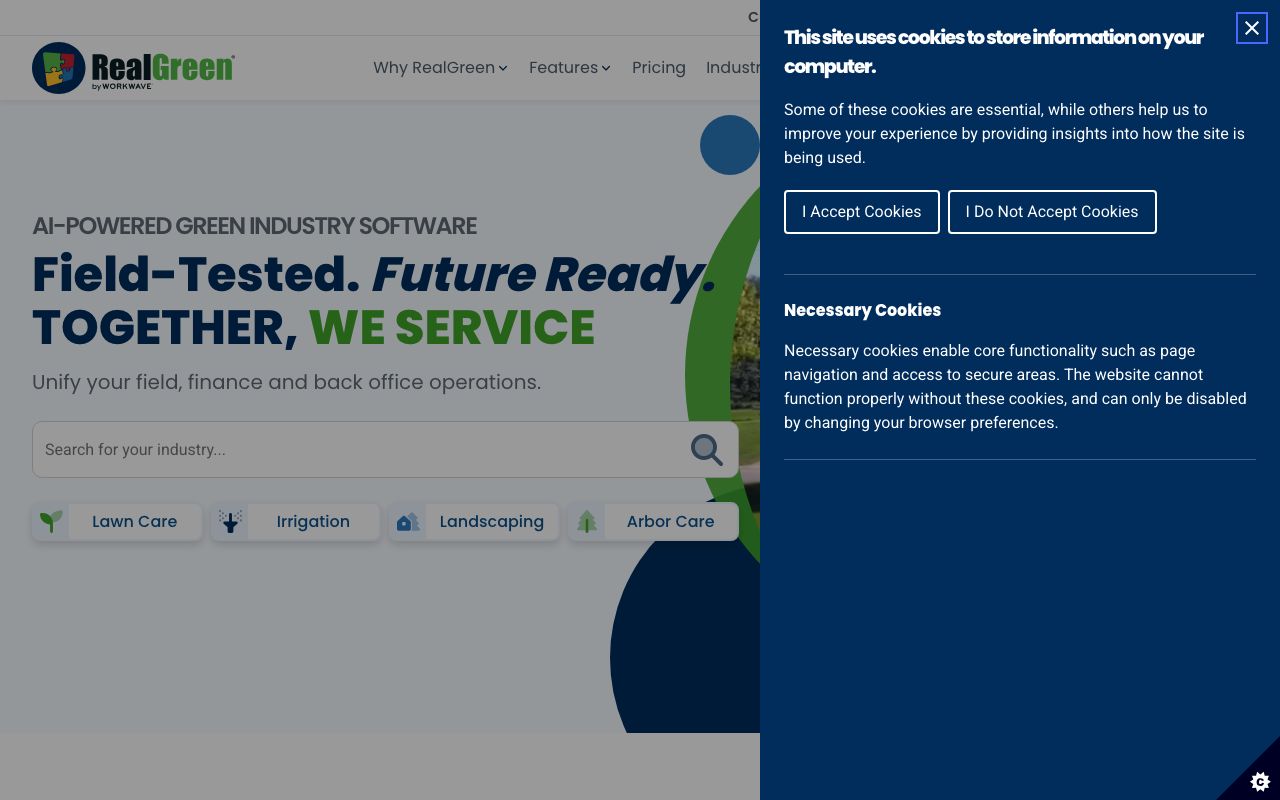Expand the Why RealGreen menu

pos(440,68)
